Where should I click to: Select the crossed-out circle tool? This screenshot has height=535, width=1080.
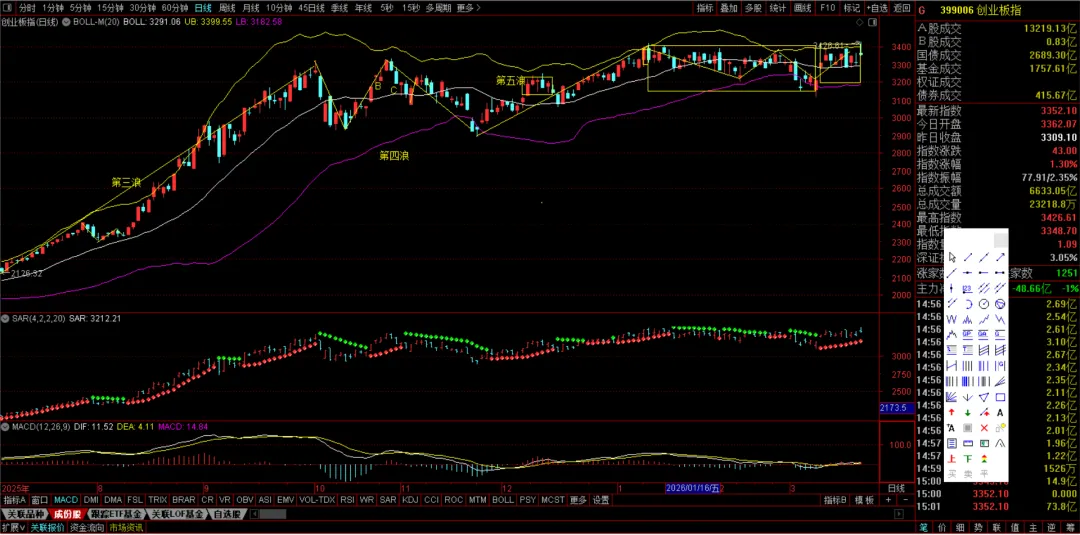coord(1000,303)
